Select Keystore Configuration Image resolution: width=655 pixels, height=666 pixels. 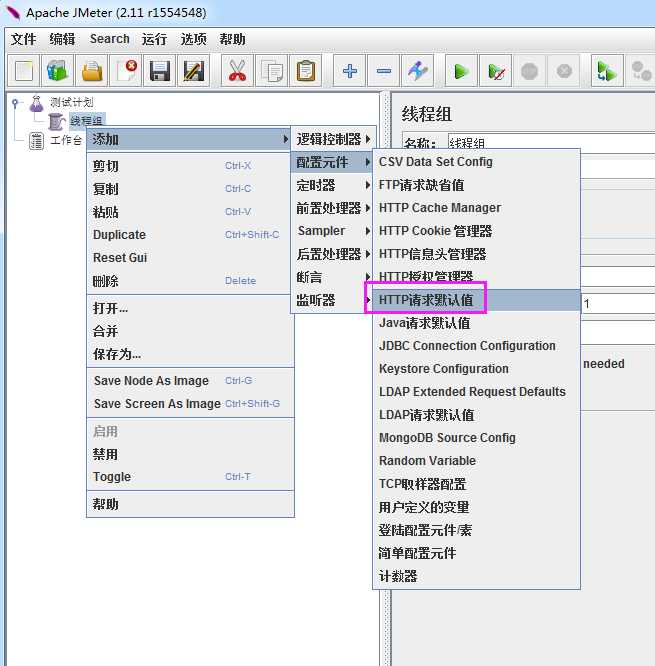click(476, 369)
